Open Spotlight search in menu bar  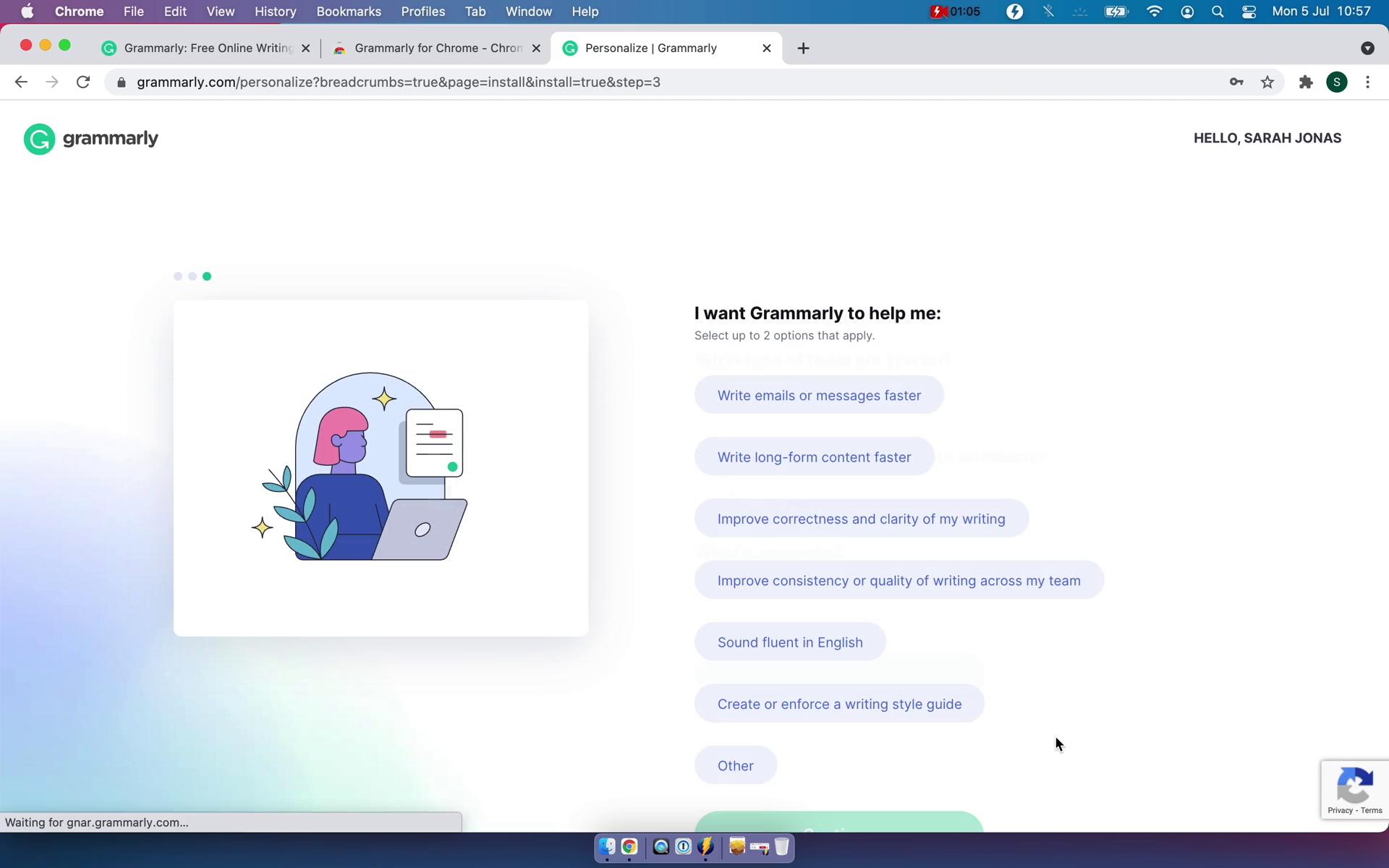click(1218, 12)
